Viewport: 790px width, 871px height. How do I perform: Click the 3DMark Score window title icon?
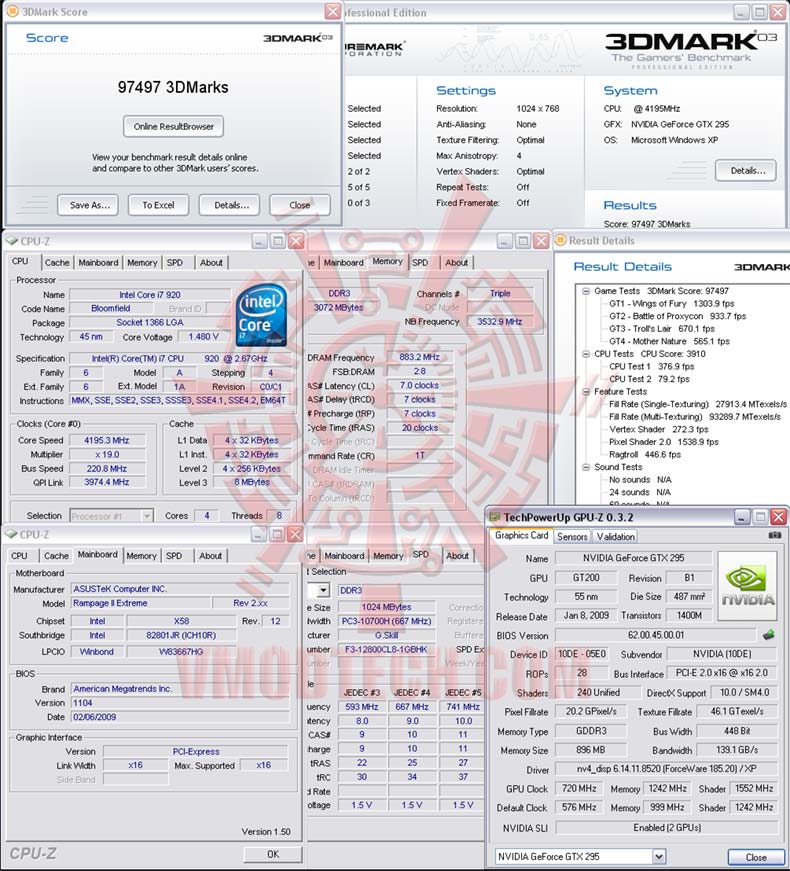[12, 11]
